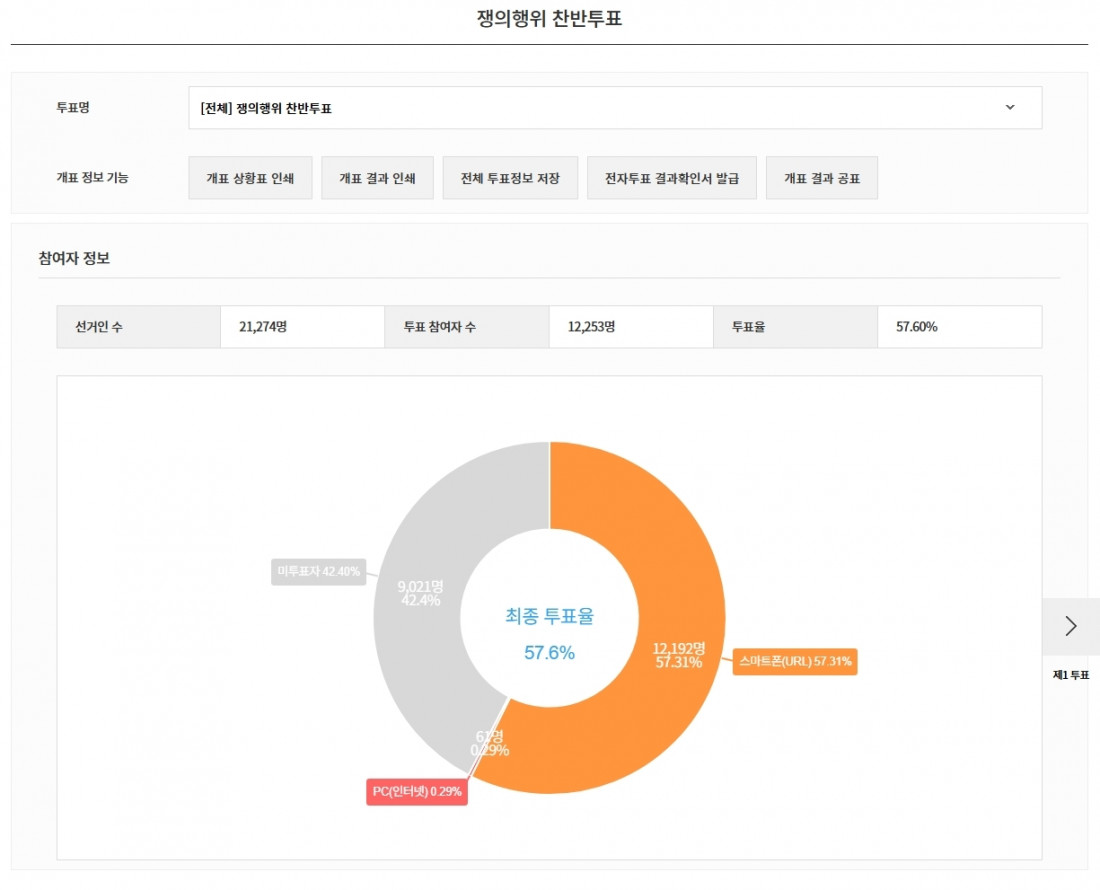The width and height of the screenshot is (1100, 890).
Task: Select the 스마트폰(URL) 57.31% orange label
Action: tap(795, 662)
